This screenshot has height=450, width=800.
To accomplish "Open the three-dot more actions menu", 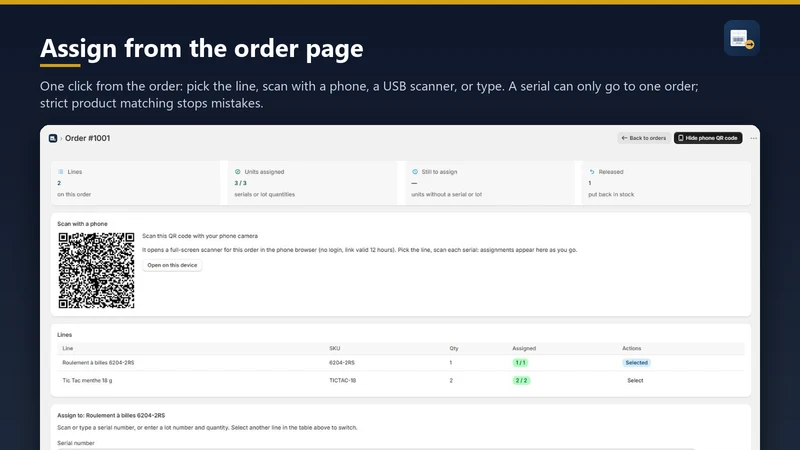I will pyautogui.click(x=754, y=138).
